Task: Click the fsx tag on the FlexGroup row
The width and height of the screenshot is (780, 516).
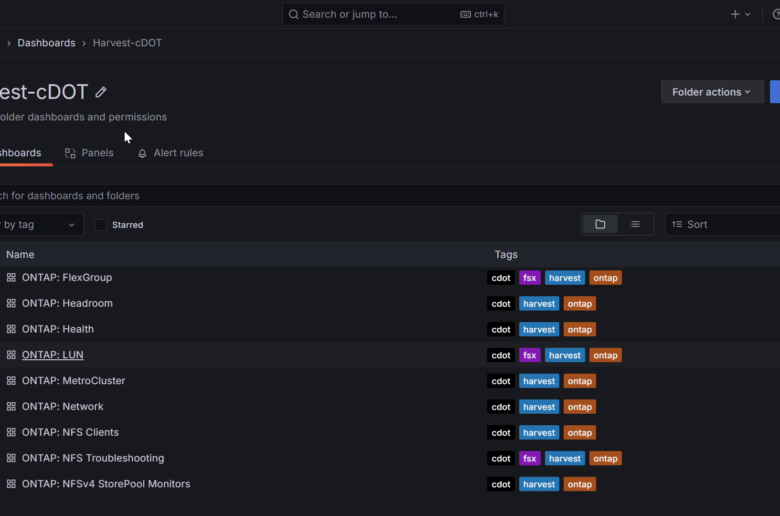Action: pos(529,278)
